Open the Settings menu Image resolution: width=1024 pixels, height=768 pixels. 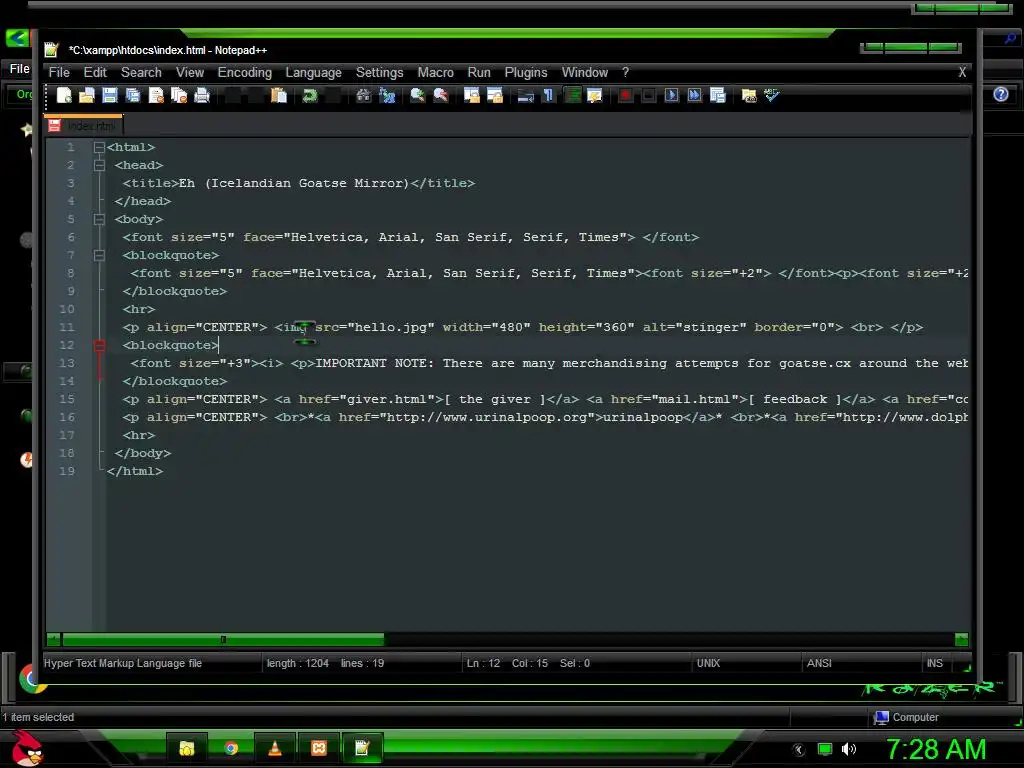pos(379,72)
